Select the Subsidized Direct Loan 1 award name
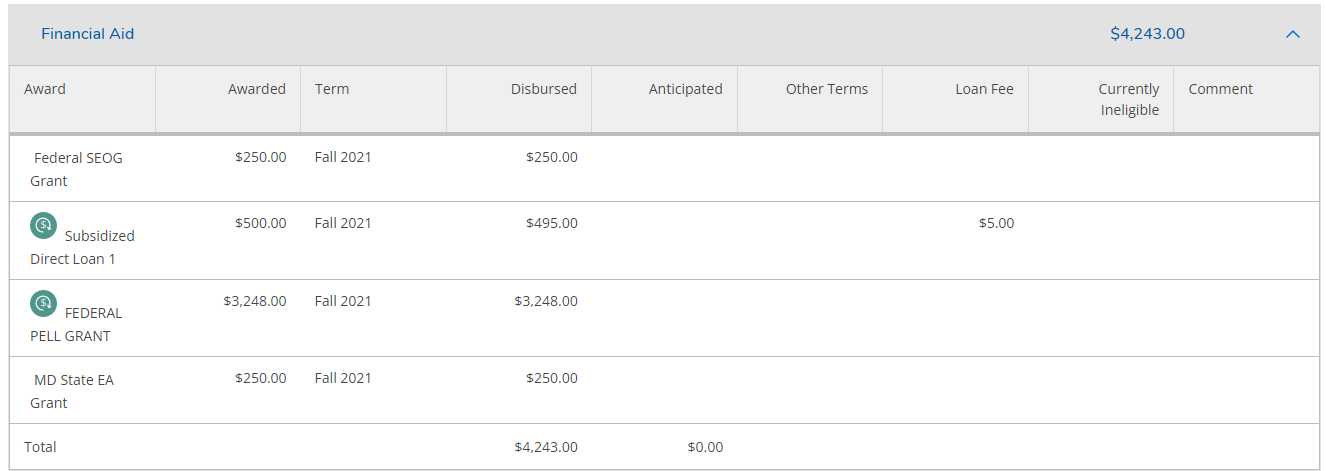The height and width of the screenshot is (471, 1326). [82, 248]
